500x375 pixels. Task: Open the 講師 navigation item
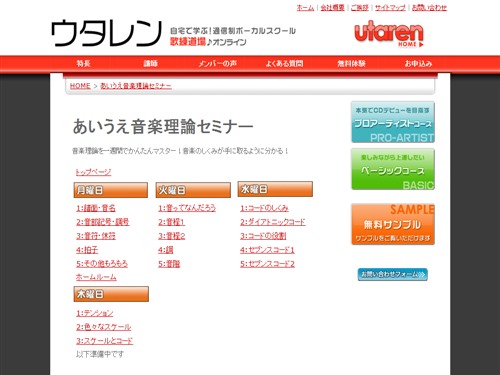[x=150, y=63]
